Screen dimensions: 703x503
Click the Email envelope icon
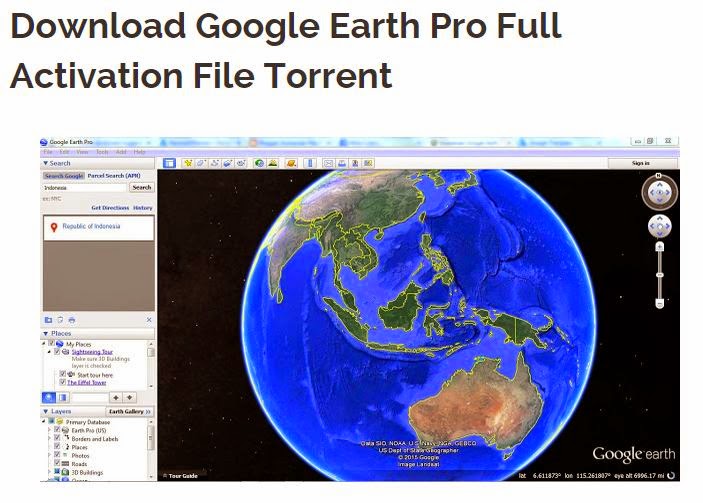click(329, 163)
